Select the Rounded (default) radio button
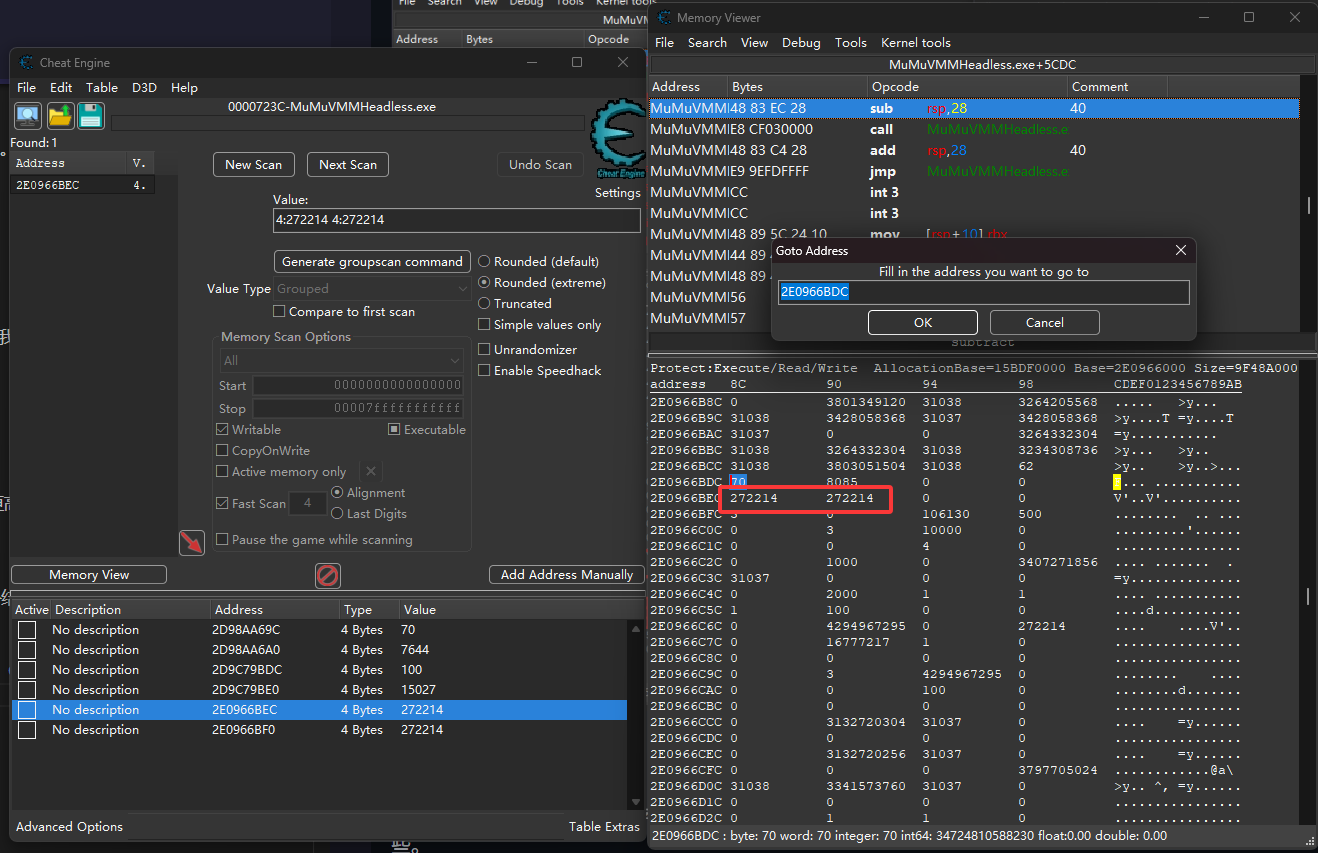The height and width of the screenshot is (853, 1318). click(x=484, y=262)
